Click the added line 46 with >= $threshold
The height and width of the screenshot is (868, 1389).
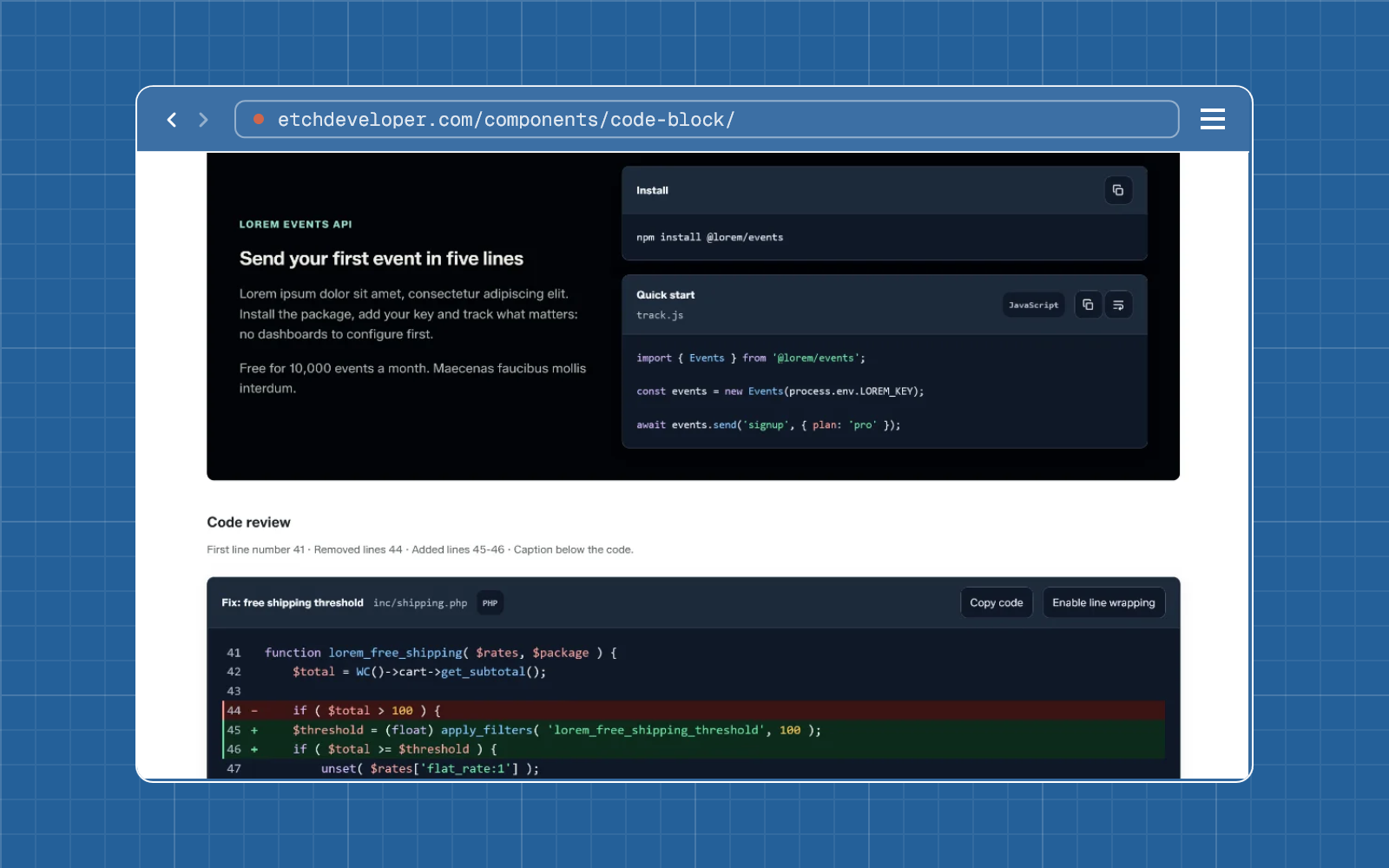tap(694, 749)
